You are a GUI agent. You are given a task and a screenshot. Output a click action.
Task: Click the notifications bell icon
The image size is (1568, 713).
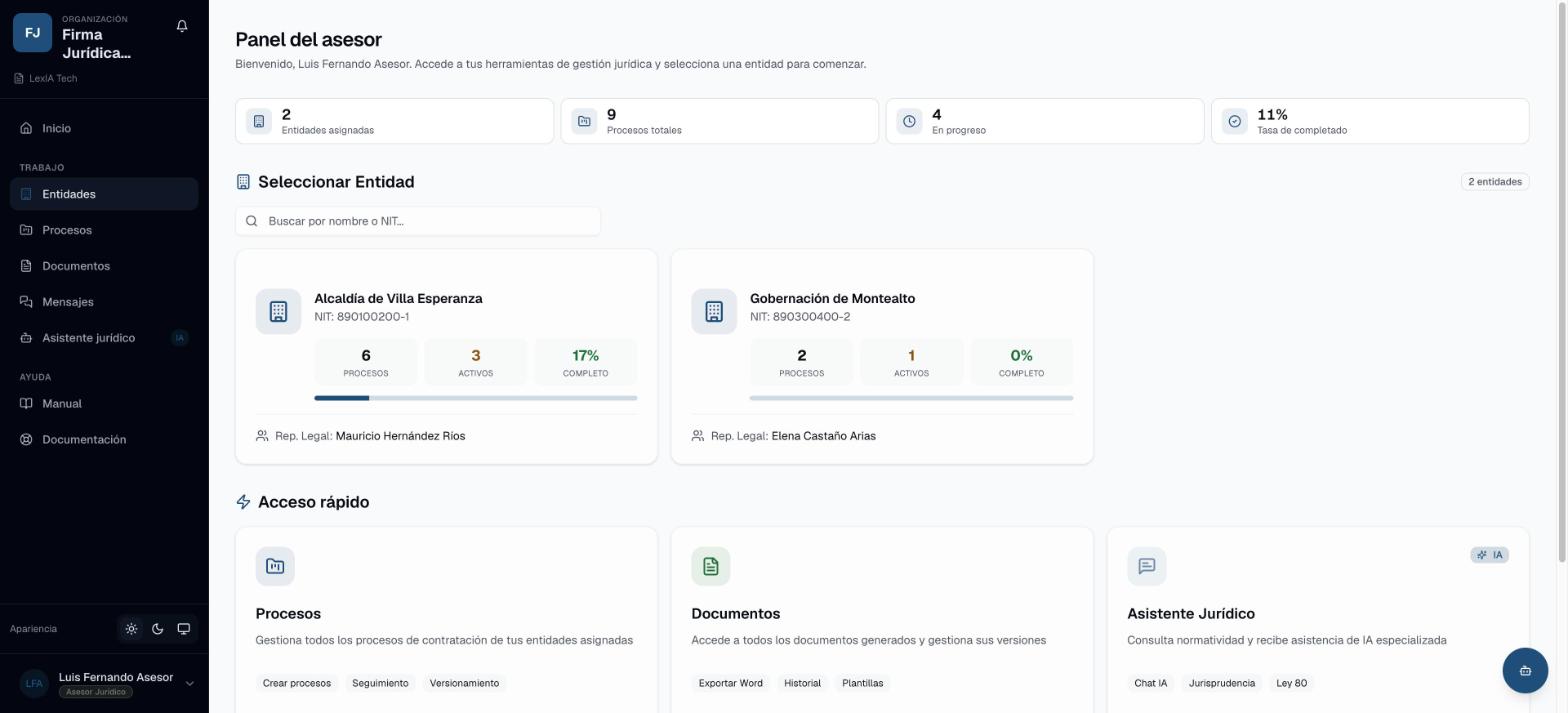pos(182,26)
